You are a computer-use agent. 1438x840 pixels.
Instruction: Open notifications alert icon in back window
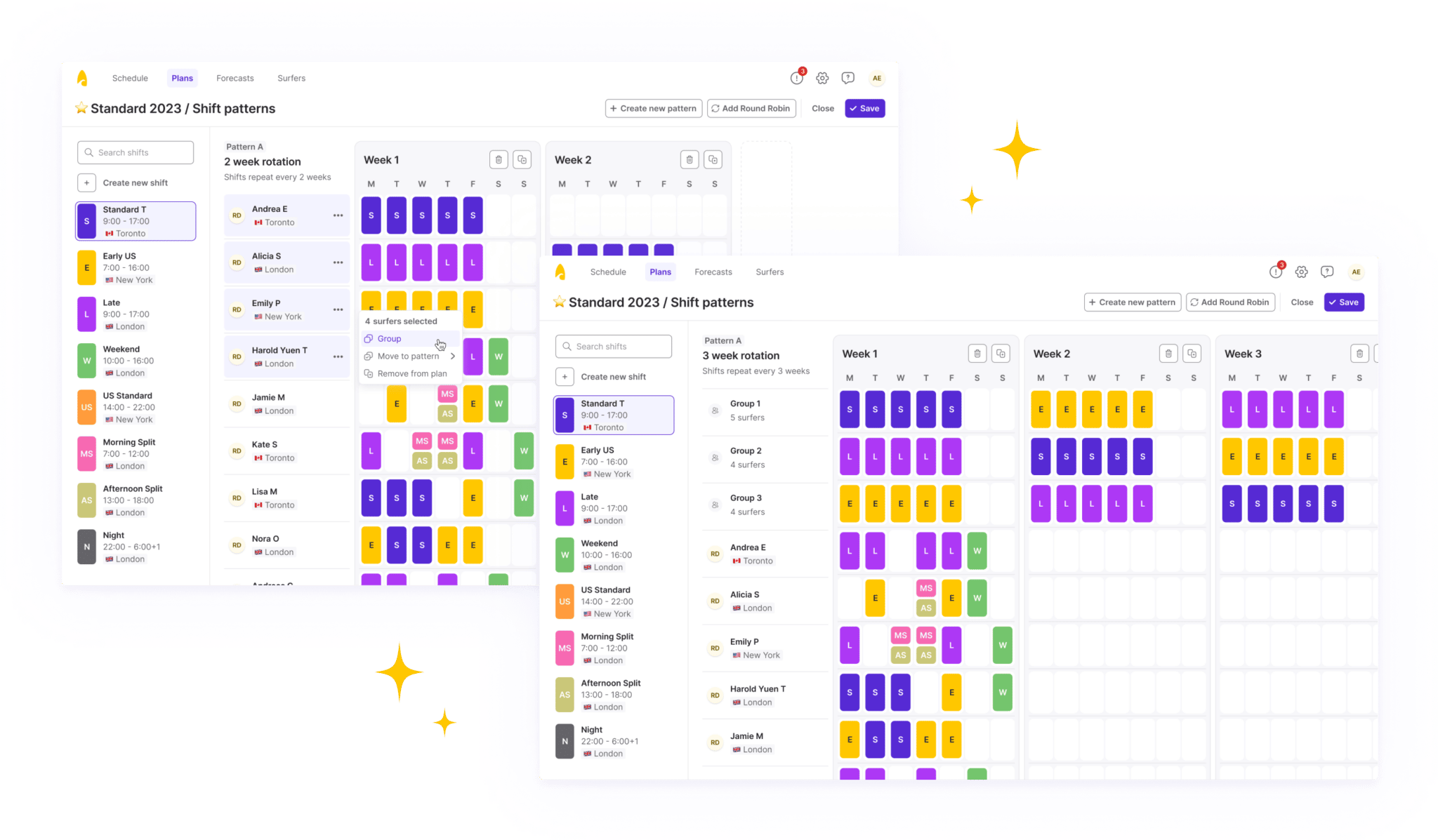(797, 78)
